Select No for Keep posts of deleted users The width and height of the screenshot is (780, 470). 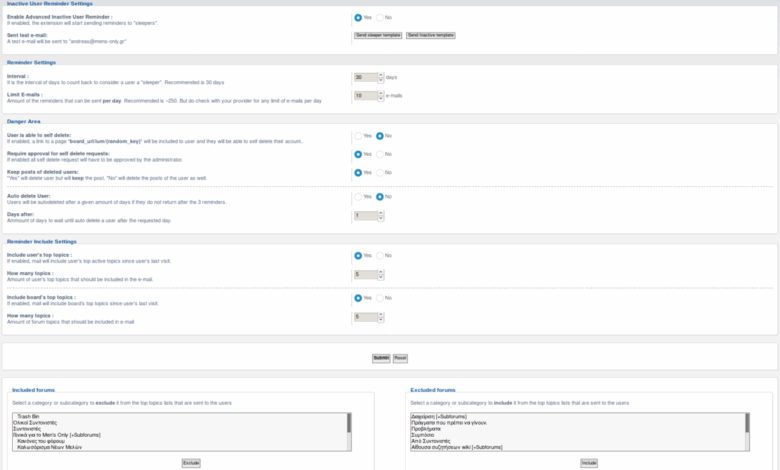point(380,173)
